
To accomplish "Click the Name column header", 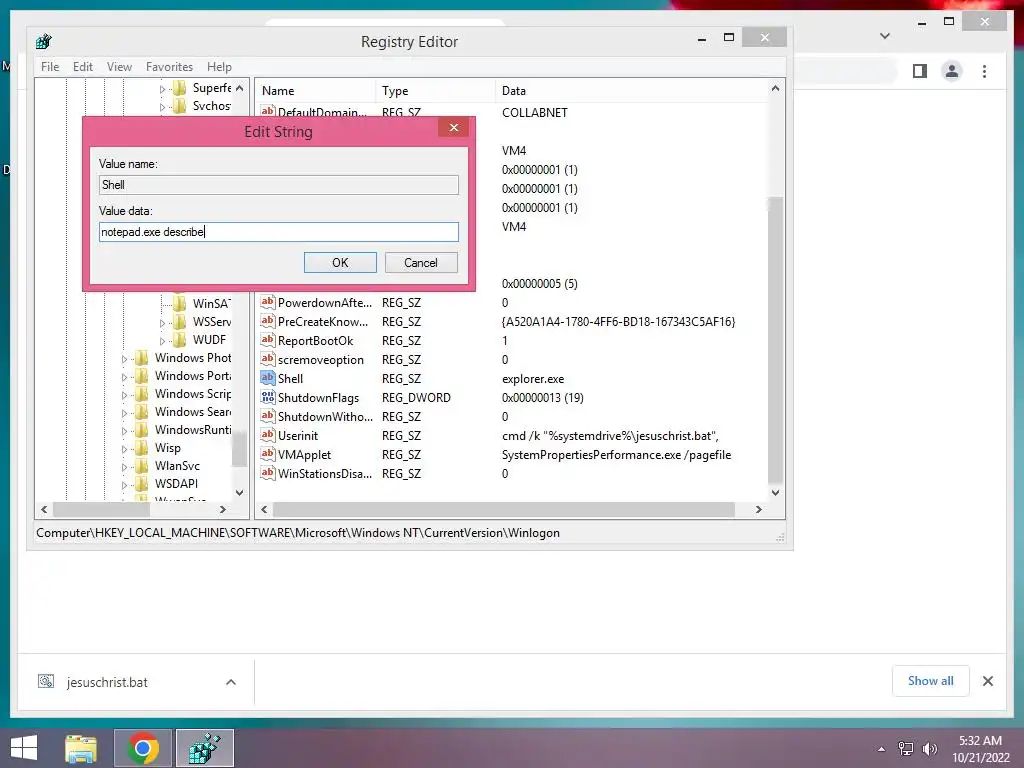I will point(316,91).
